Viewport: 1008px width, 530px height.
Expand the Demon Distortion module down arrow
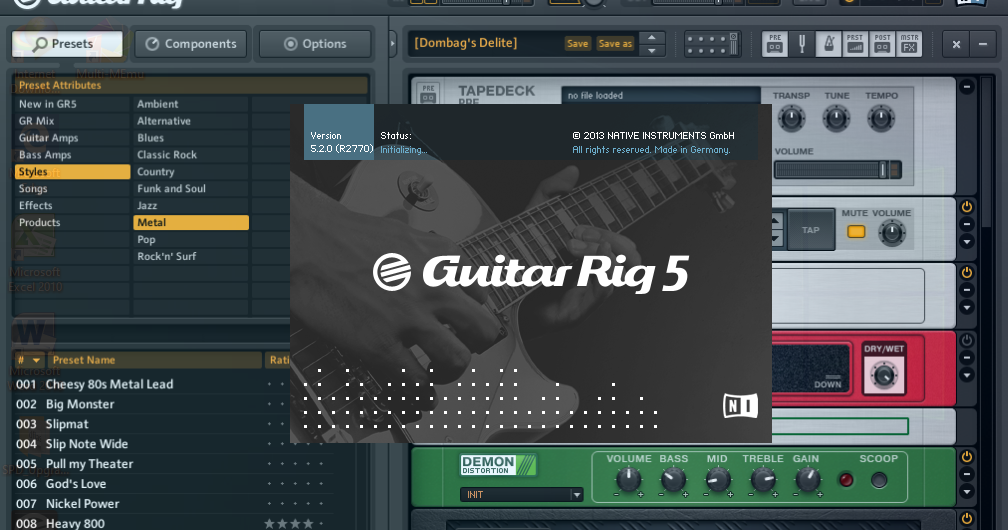click(966, 491)
